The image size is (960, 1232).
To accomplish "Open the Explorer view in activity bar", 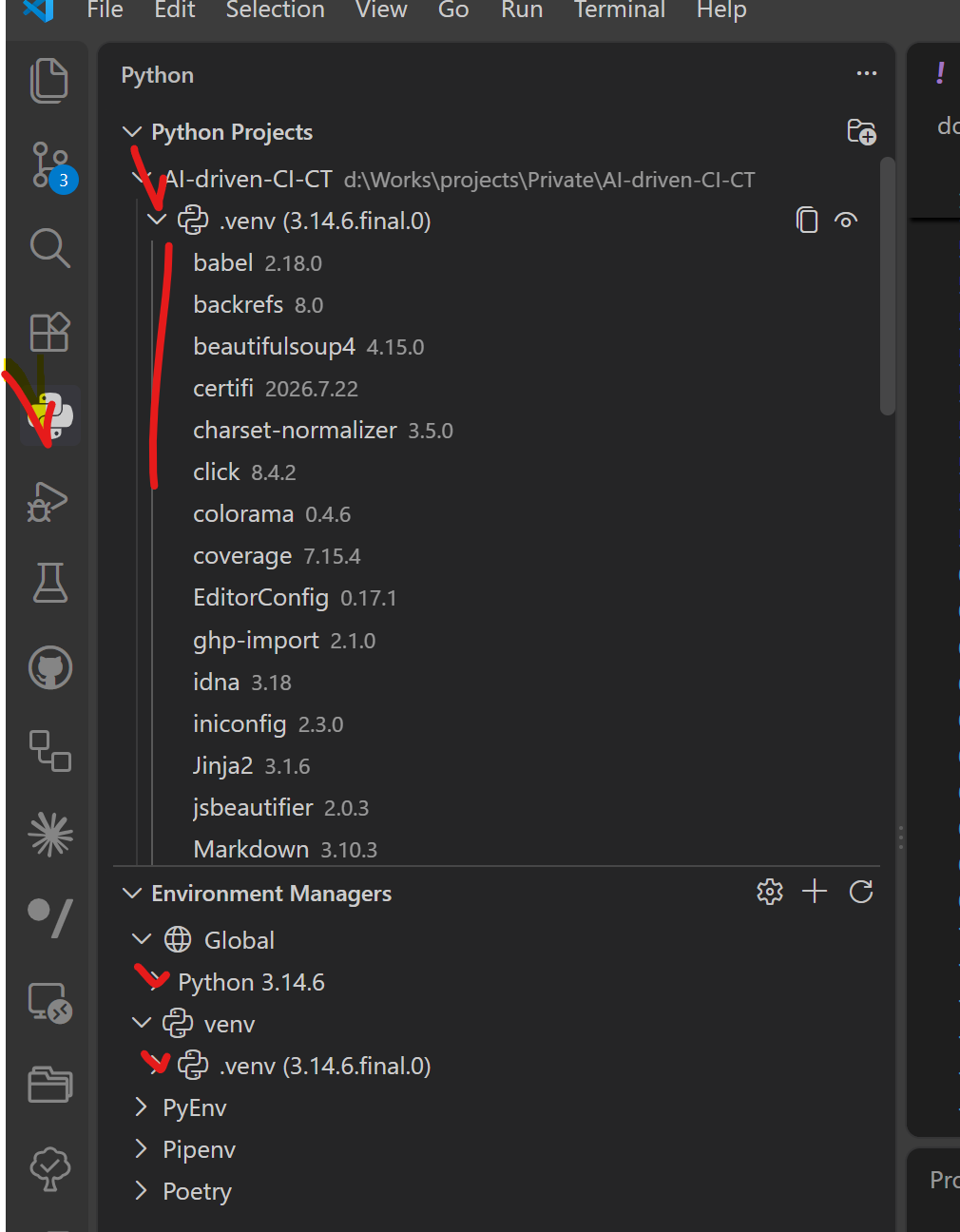I will (x=49, y=81).
